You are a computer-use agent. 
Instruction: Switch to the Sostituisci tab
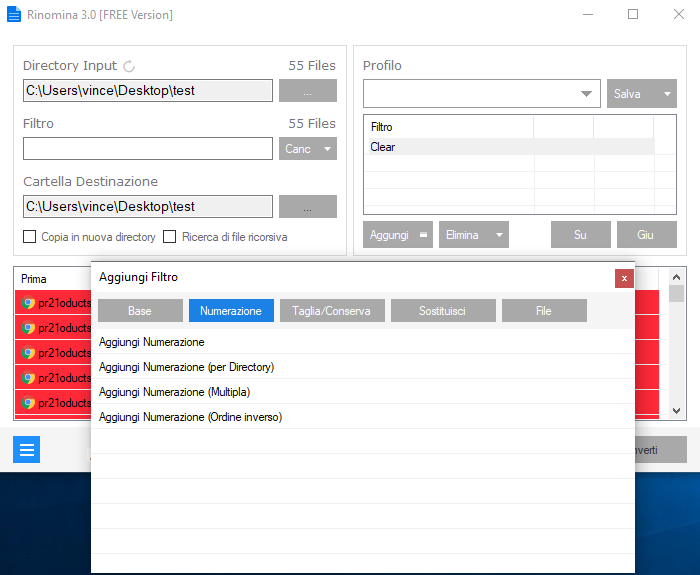click(x=443, y=311)
